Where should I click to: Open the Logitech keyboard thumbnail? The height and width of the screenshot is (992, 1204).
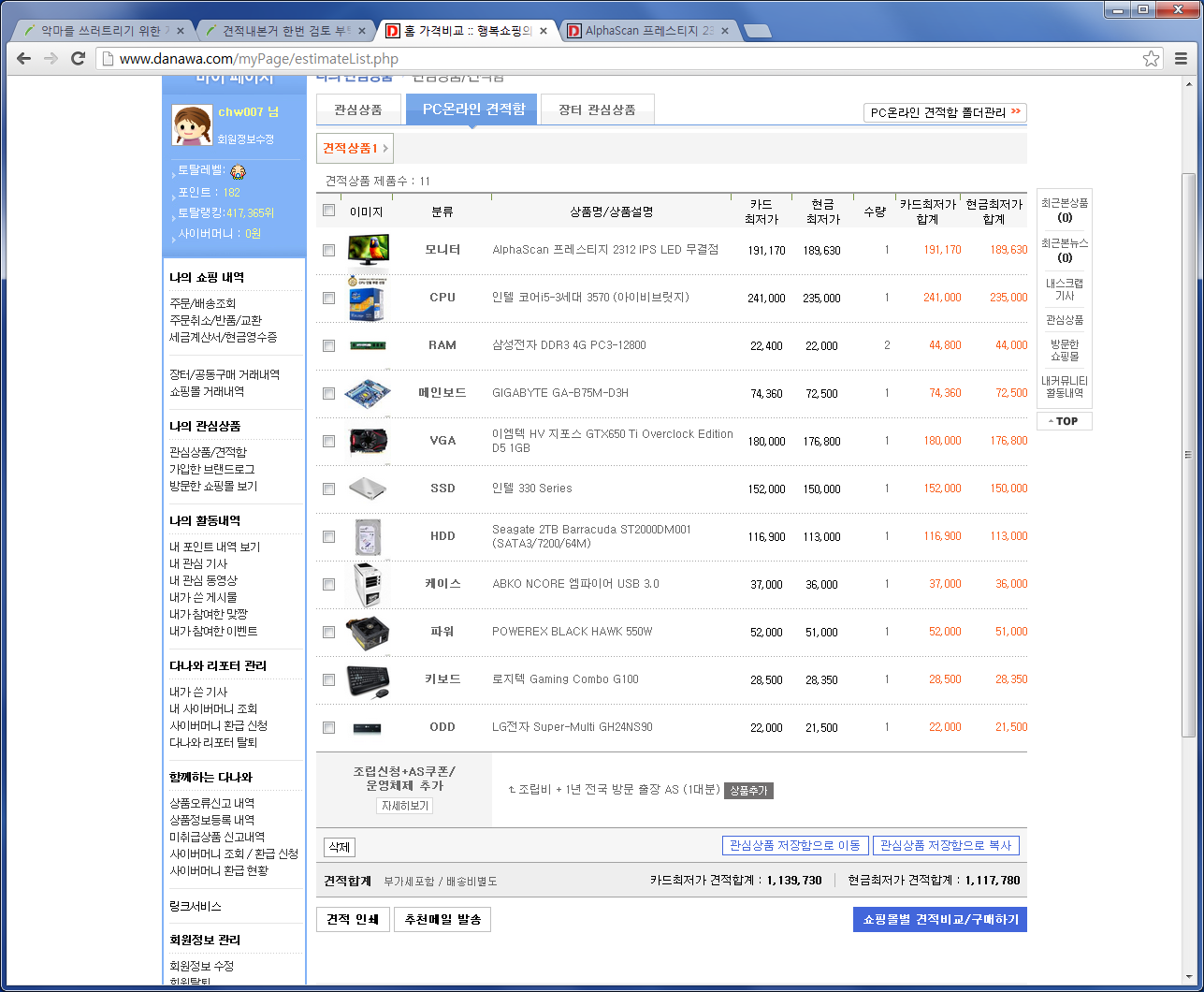coord(368,680)
